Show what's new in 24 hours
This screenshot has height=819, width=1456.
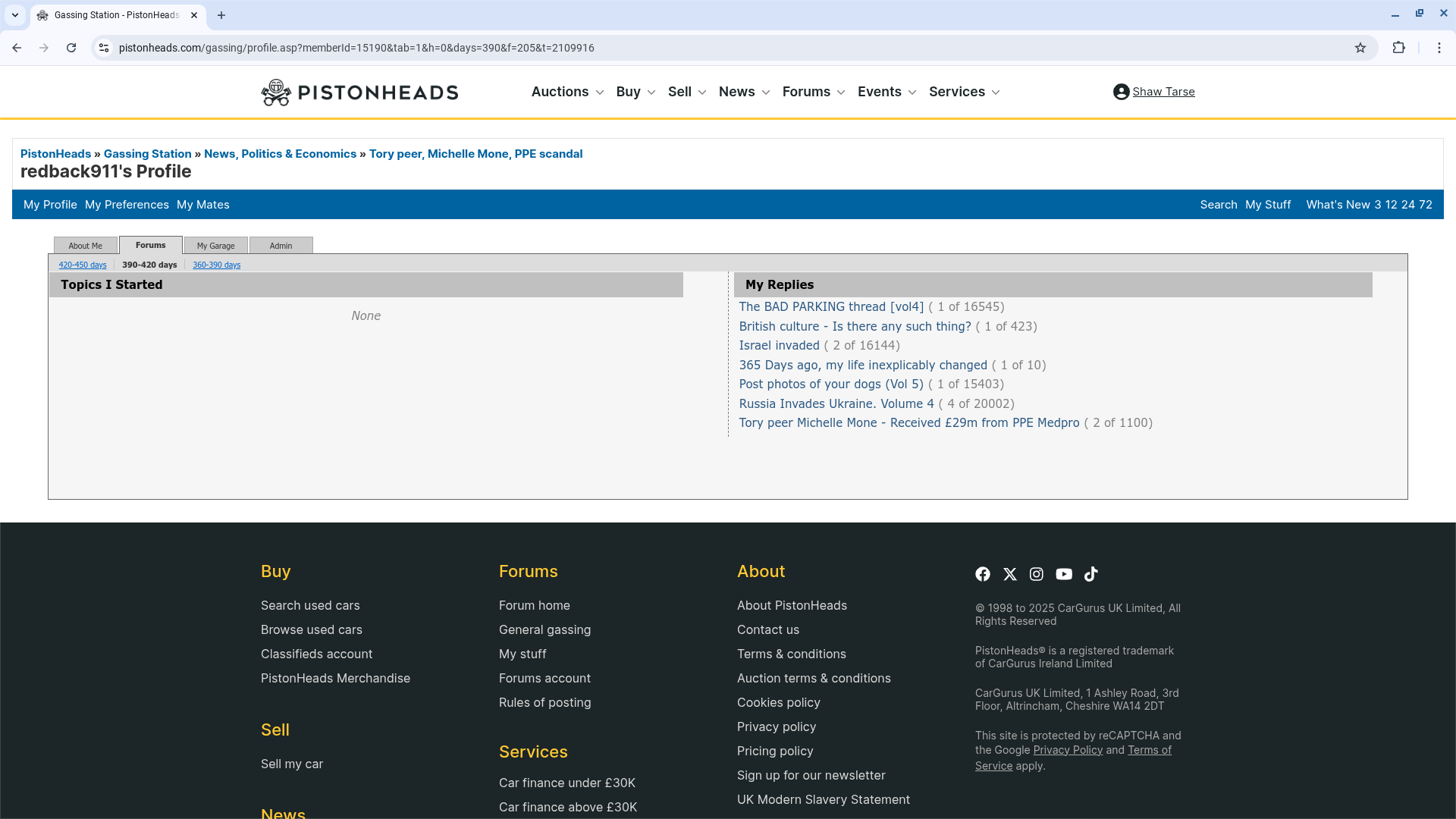[x=1408, y=205]
